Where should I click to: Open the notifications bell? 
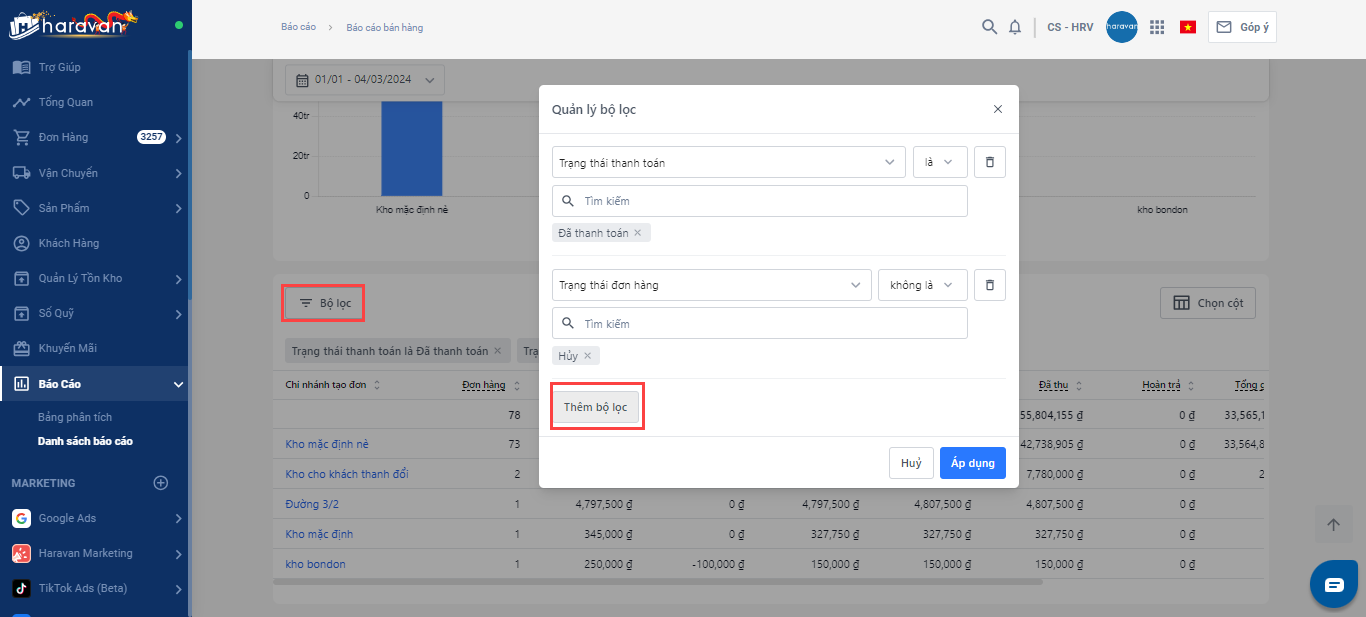[1015, 27]
